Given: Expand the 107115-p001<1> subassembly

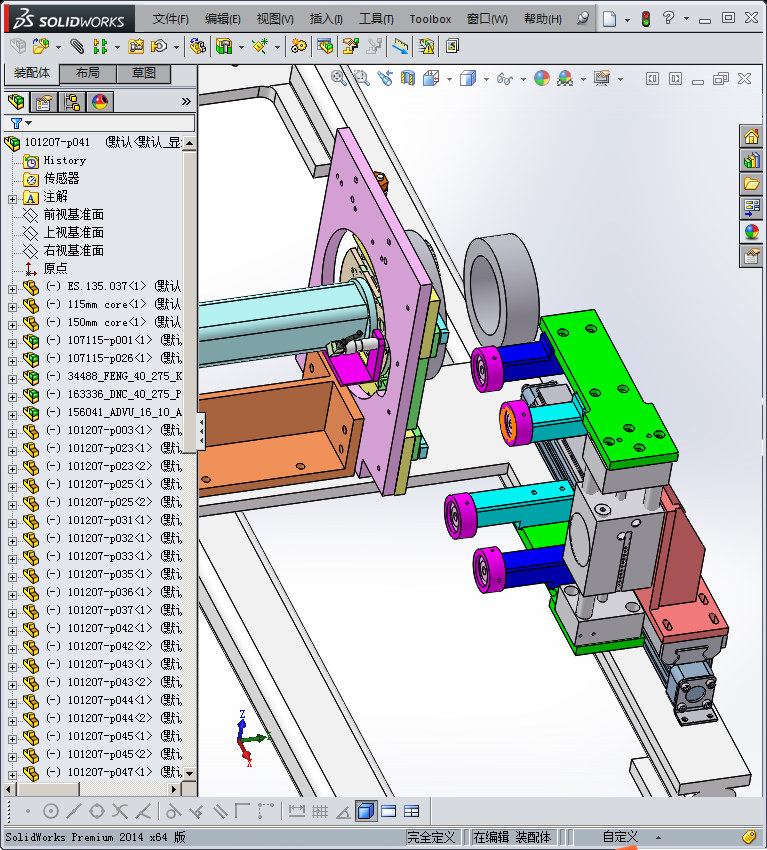Looking at the screenshot, I should pyautogui.click(x=12, y=343).
